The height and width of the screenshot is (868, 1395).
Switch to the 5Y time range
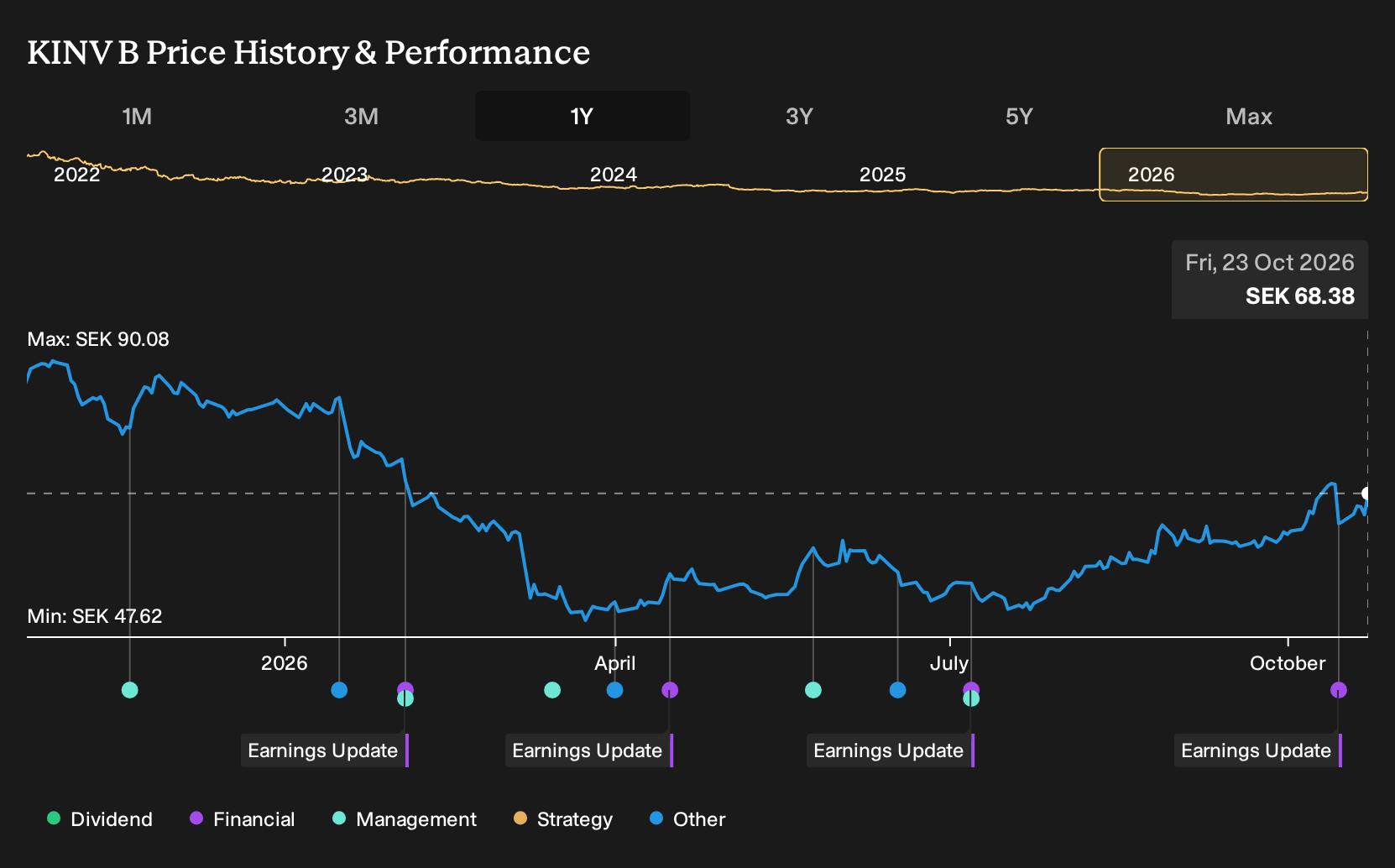1019,116
